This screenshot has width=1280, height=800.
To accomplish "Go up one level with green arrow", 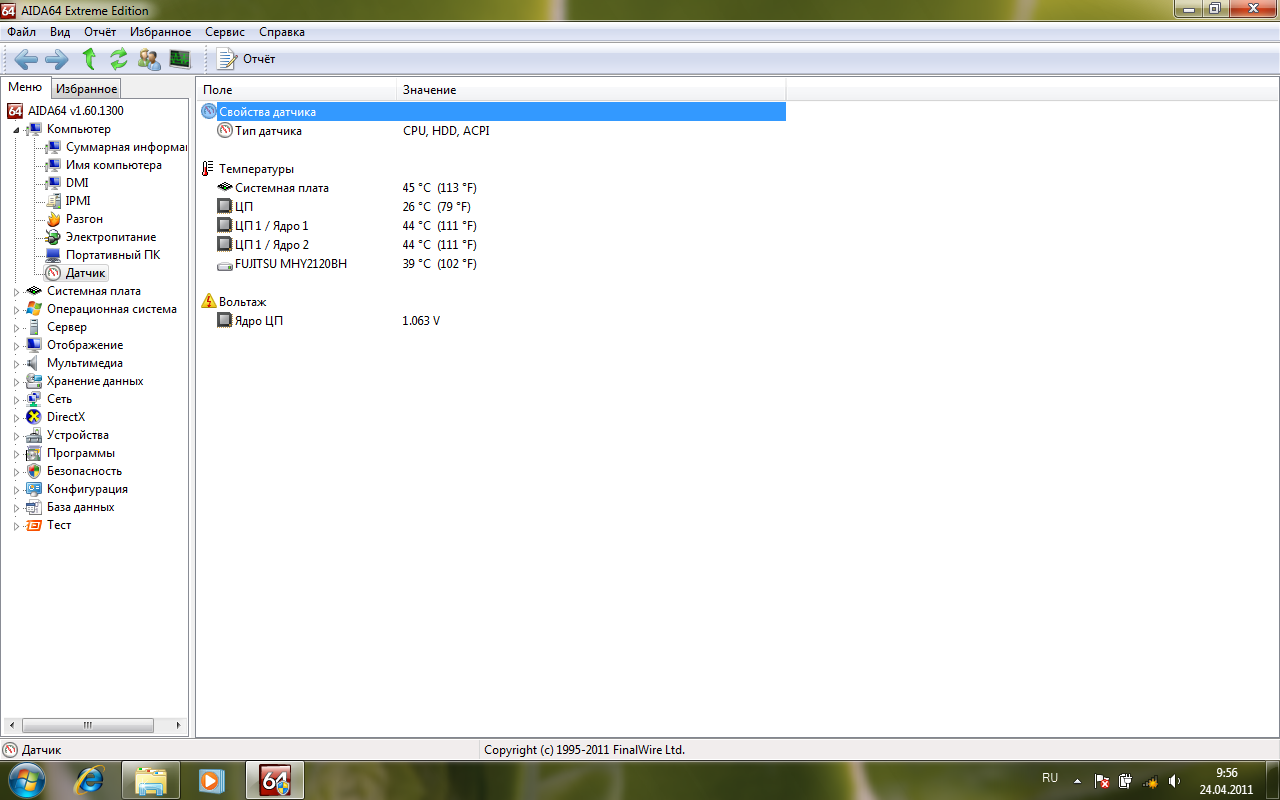I will (89, 59).
